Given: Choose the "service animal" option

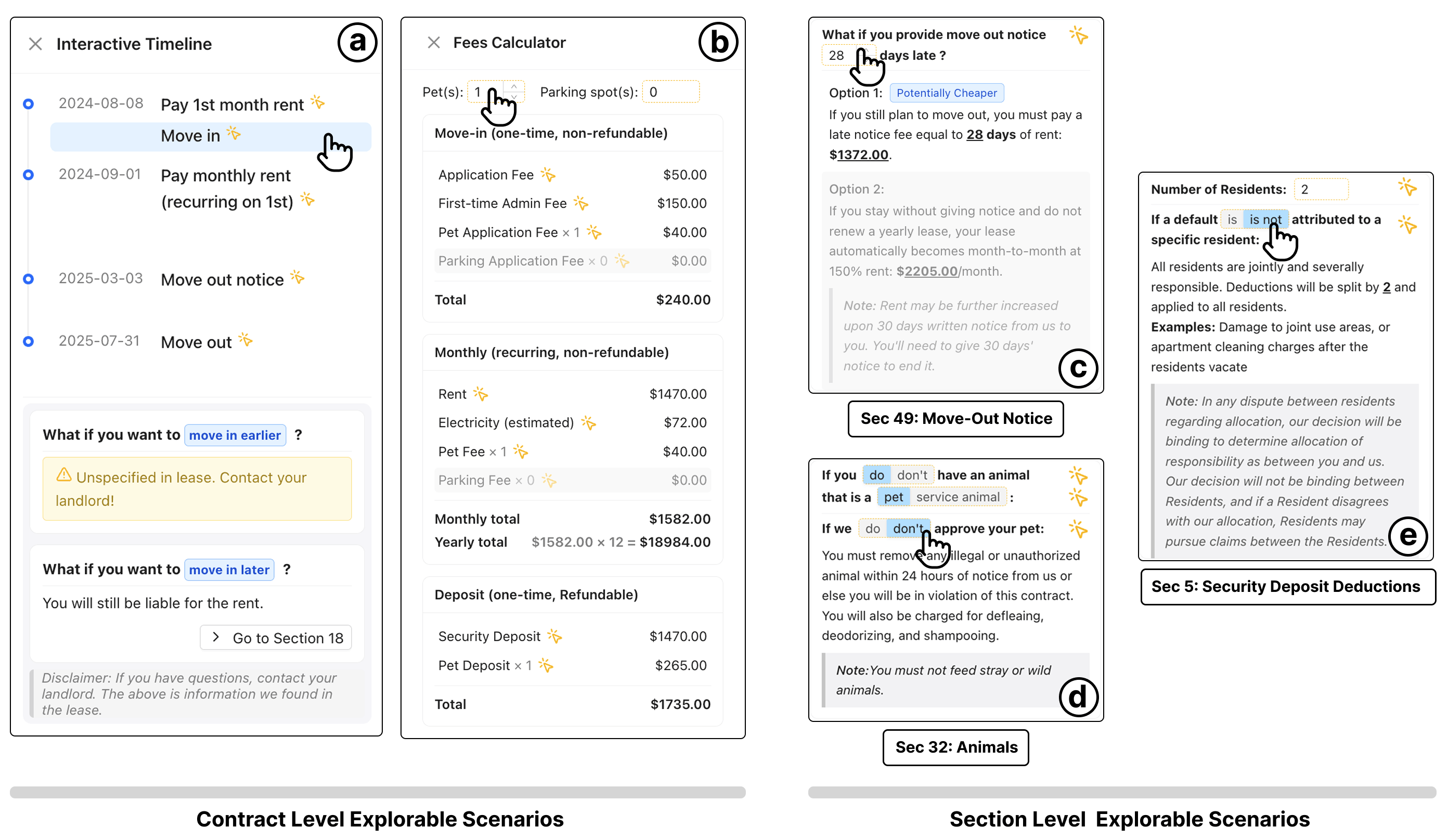Looking at the screenshot, I should coord(958,497).
